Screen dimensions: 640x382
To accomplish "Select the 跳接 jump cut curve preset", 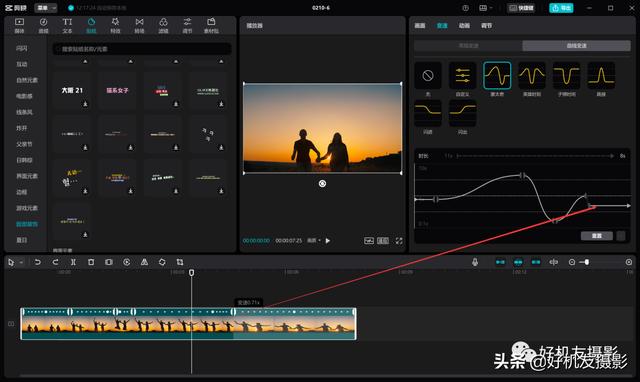I will (x=601, y=76).
